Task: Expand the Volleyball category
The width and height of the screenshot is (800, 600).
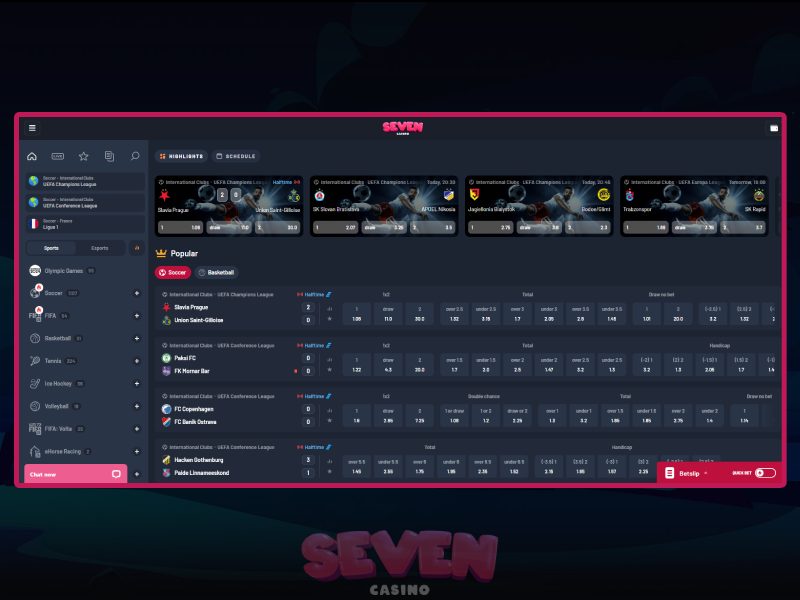Action: (137, 406)
